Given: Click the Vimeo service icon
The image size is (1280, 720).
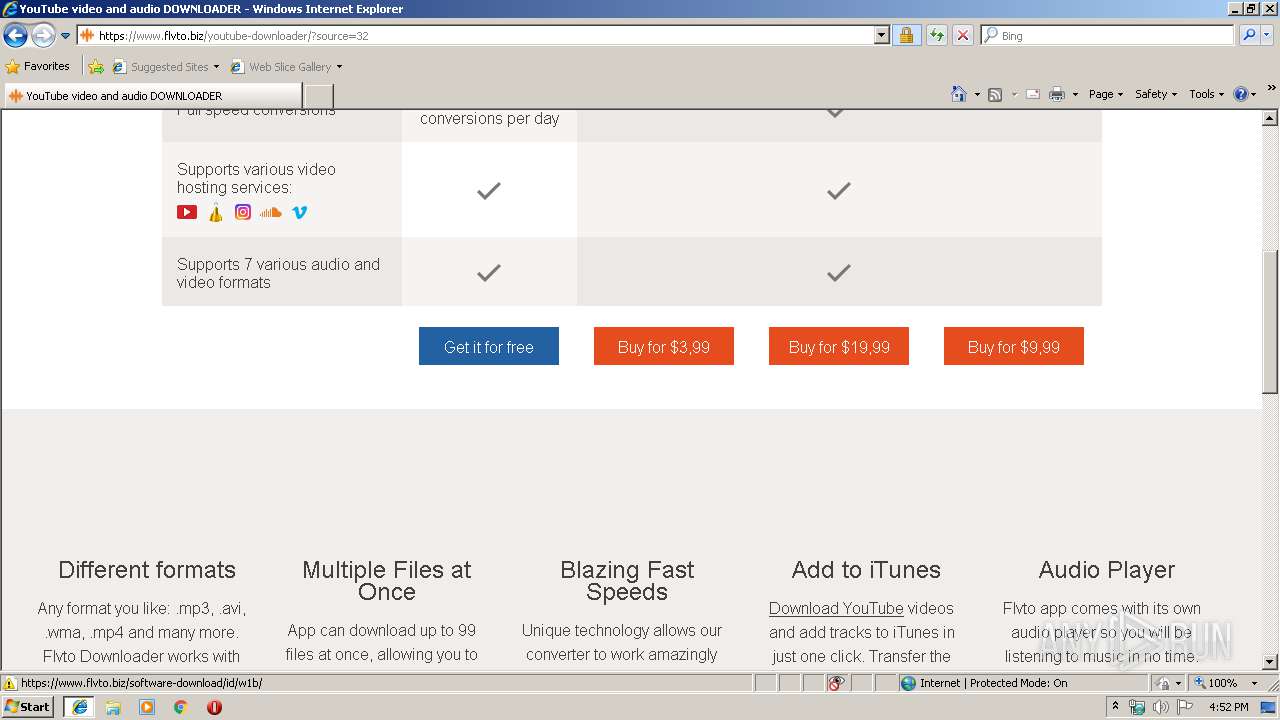Looking at the screenshot, I should (299, 212).
